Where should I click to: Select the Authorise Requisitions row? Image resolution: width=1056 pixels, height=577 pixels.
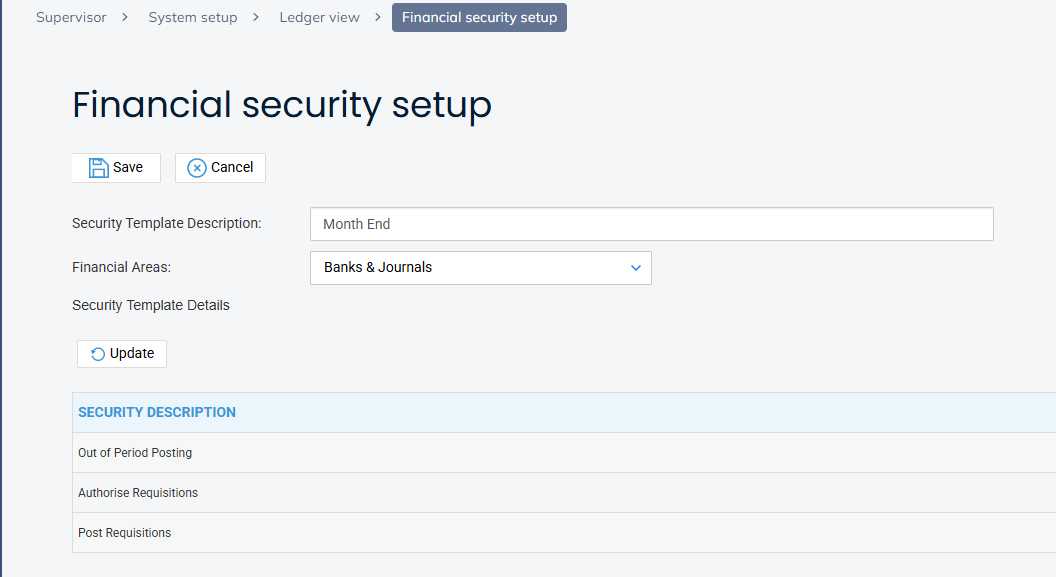[x=138, y=493]
